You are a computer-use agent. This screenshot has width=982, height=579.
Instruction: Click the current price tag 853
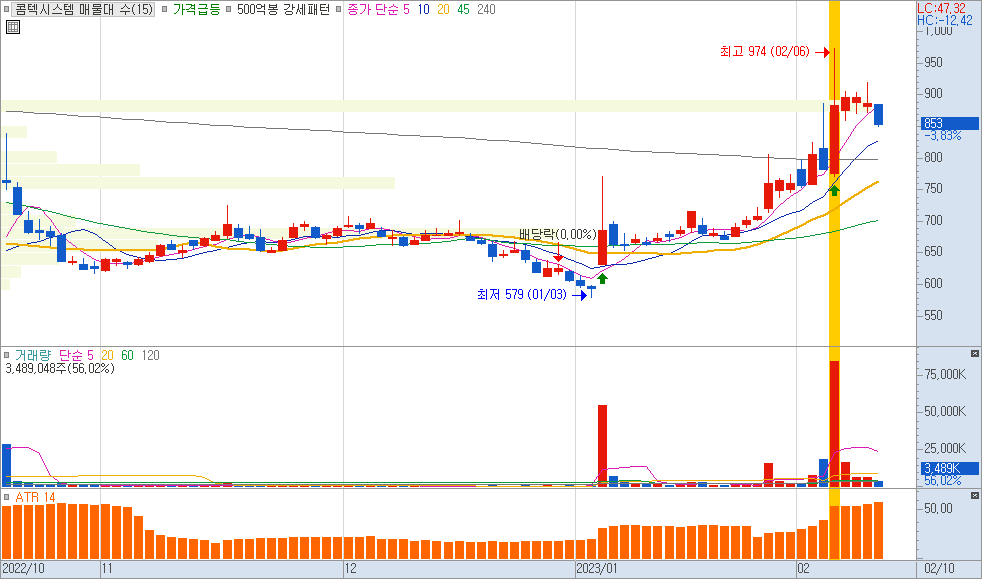[x=950, y=123]
